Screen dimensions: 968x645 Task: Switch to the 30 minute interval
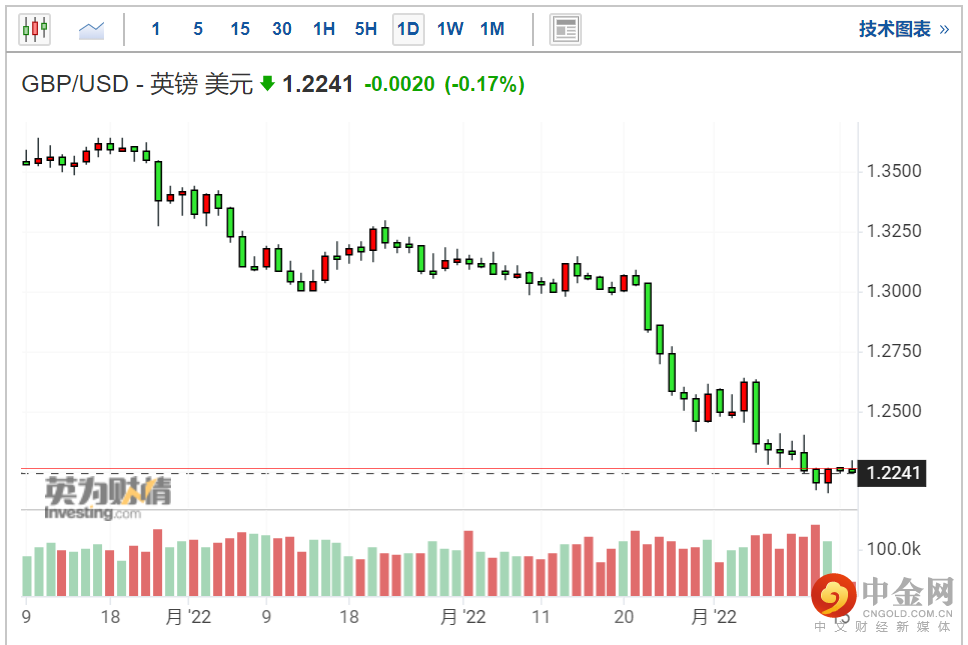tap(282, 29)
